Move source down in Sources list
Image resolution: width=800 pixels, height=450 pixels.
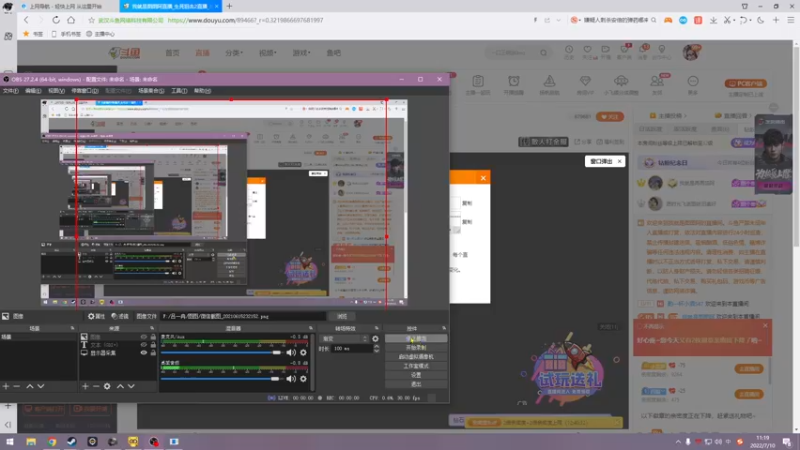[131, 386]
